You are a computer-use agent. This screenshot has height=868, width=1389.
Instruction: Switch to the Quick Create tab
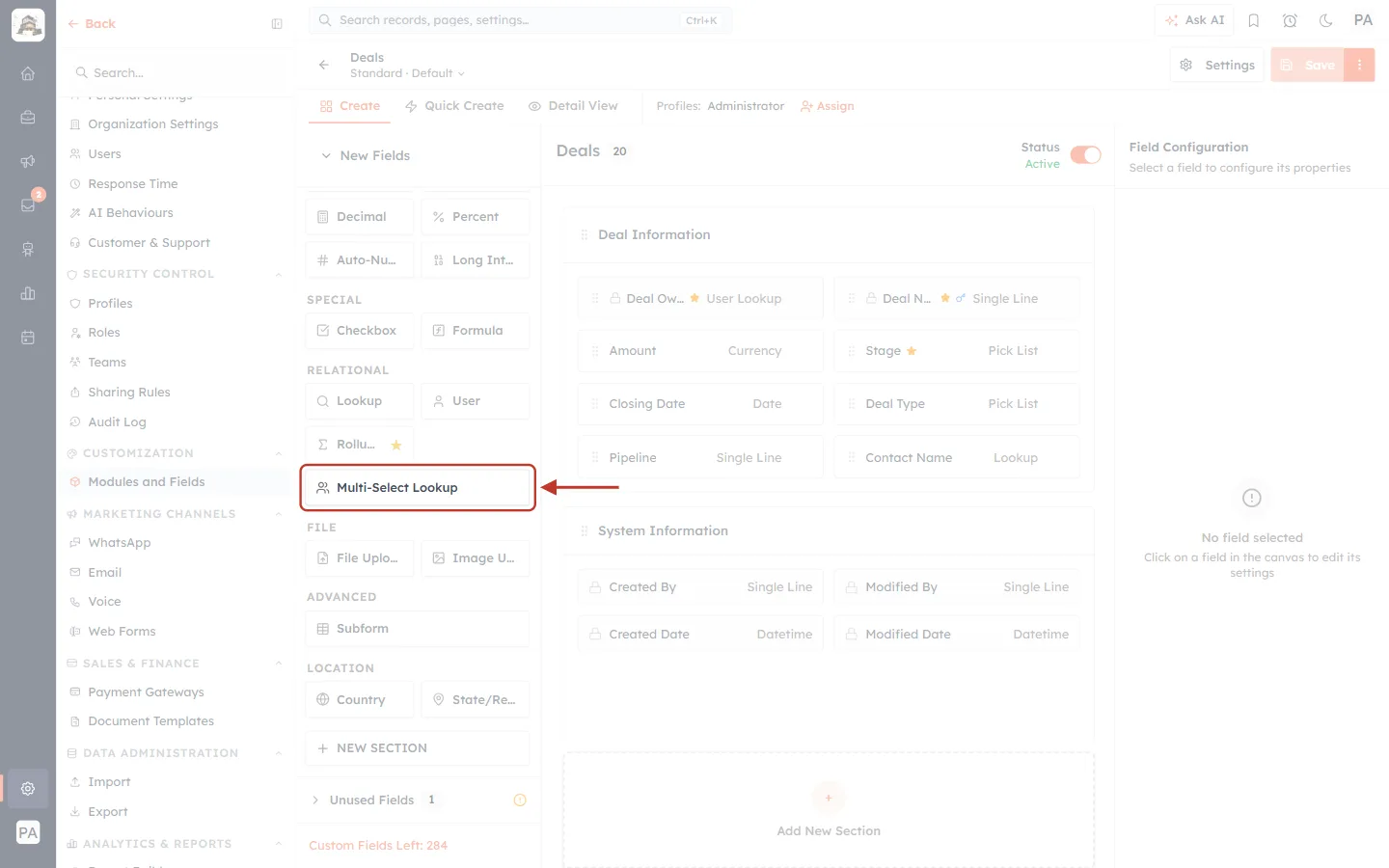[x=454, y=106]
